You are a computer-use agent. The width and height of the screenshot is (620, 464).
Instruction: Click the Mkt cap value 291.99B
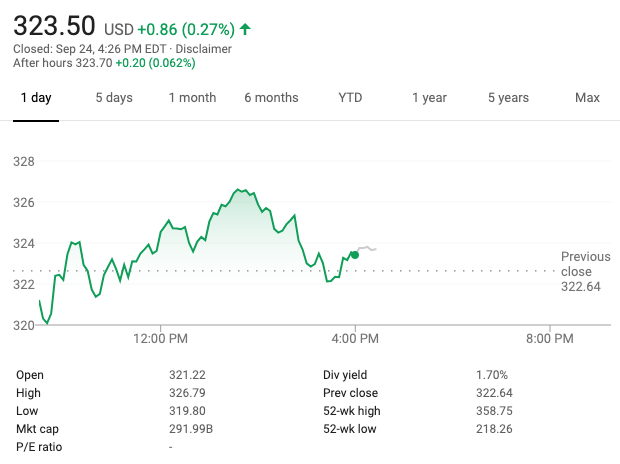tap(190, 429)
